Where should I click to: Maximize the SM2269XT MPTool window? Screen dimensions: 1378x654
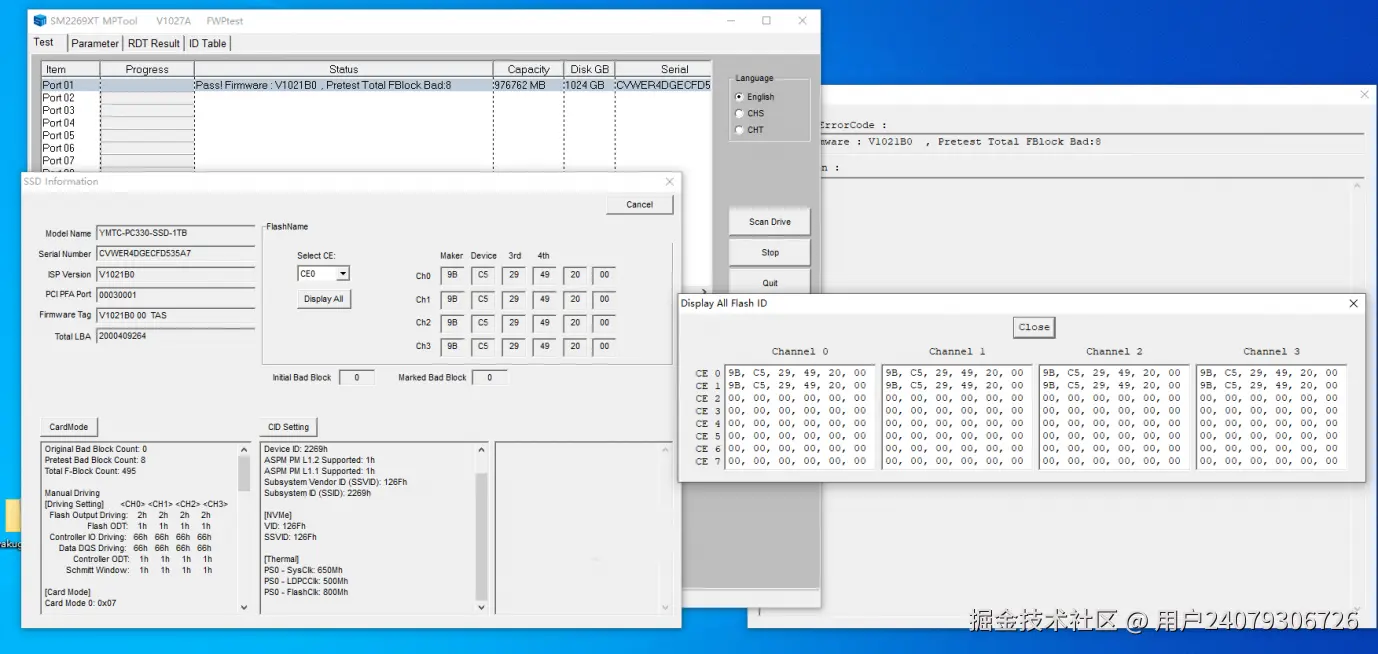(766, 20)
